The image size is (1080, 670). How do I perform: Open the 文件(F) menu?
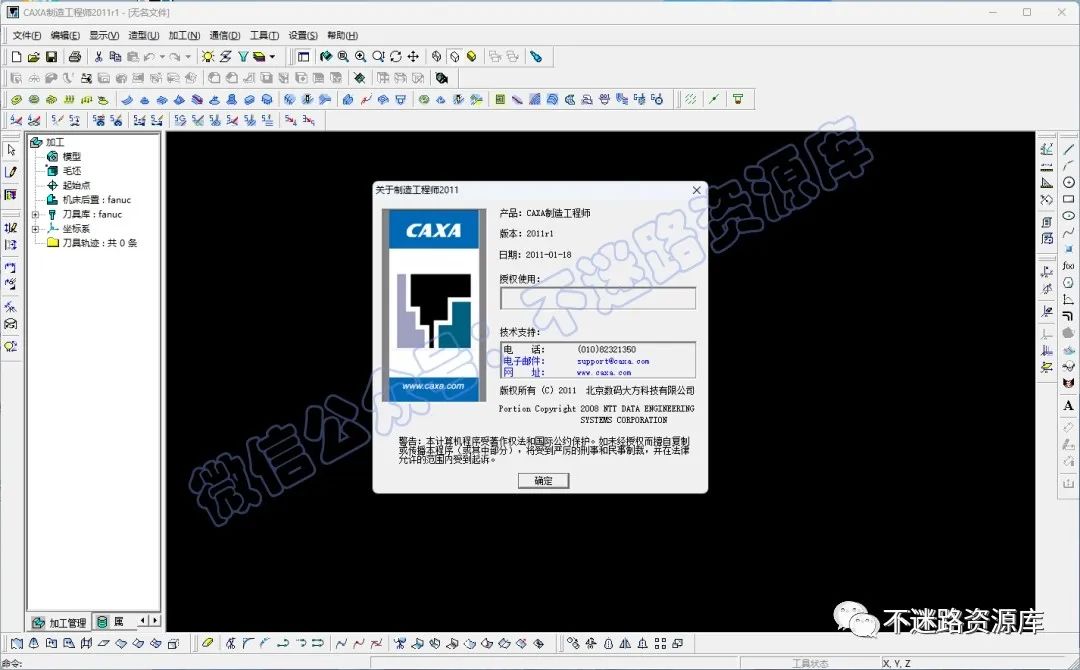(26, 35)
